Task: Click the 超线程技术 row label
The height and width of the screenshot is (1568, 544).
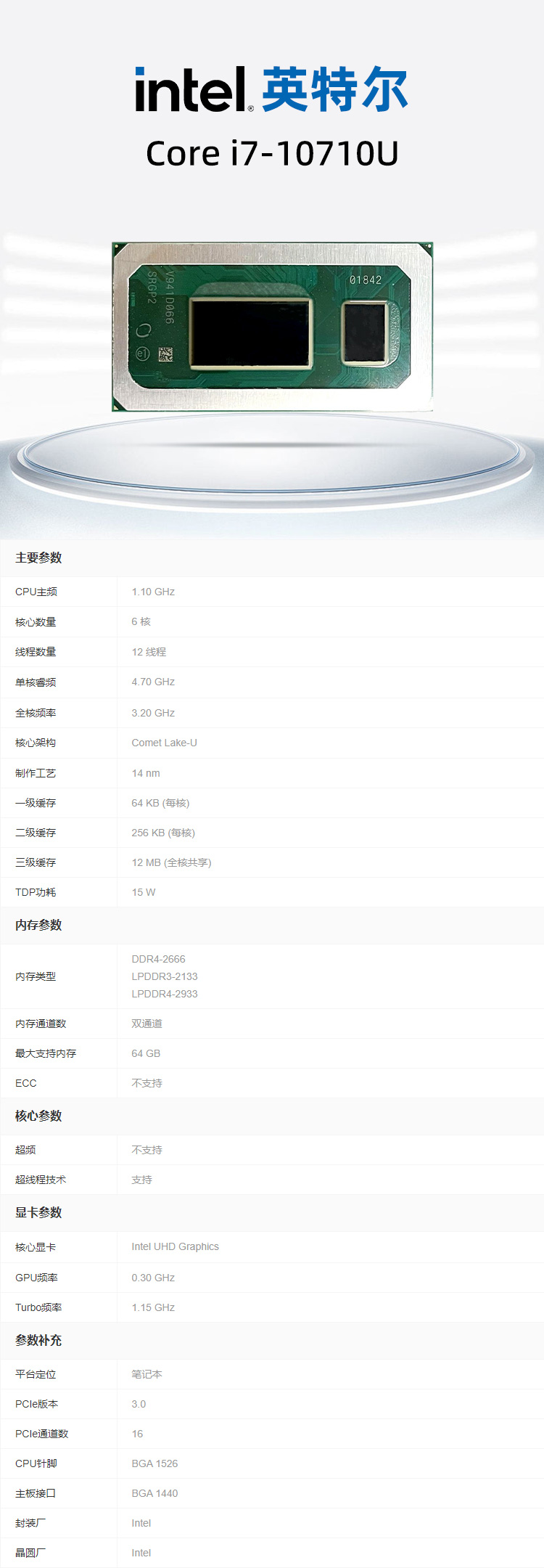Action: click(41, 1180)
